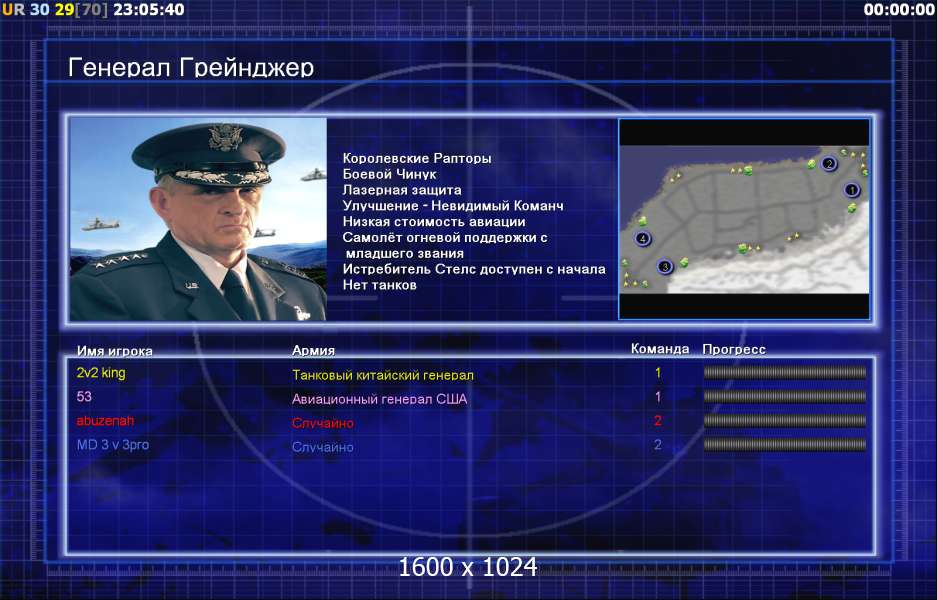Select player name 2v2 king

(x=101, y=374)
